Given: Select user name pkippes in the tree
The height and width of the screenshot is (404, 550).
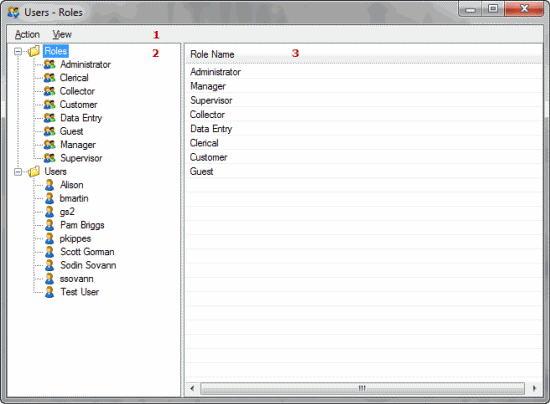Looking at the screenshot, I should pyautogui.click(x=75, y=239).
